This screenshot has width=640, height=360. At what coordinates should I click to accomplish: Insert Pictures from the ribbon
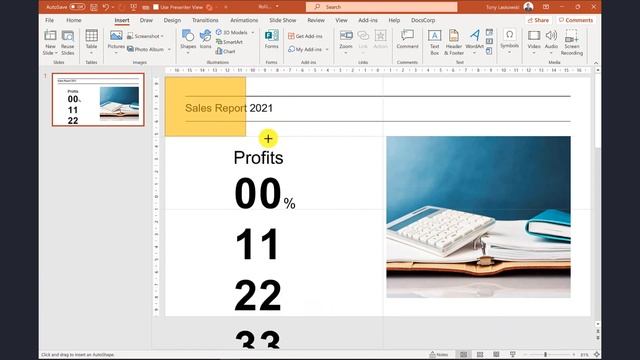pyautogui.click(x=116, y=42)
